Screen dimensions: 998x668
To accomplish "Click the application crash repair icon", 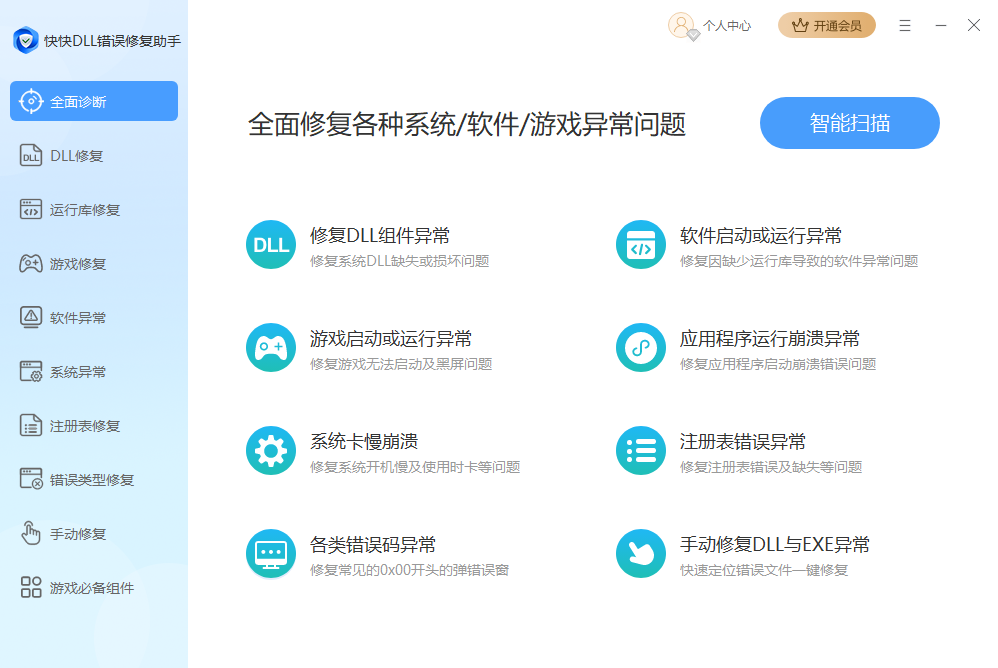I will point(641,348).
